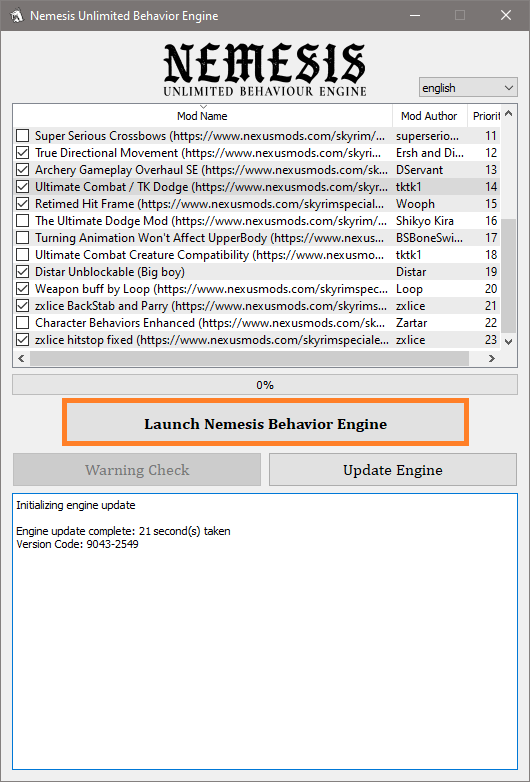Sort by the Mod Author column header
Viewport: 530px width, 782px height.
[x=429, y=116]
